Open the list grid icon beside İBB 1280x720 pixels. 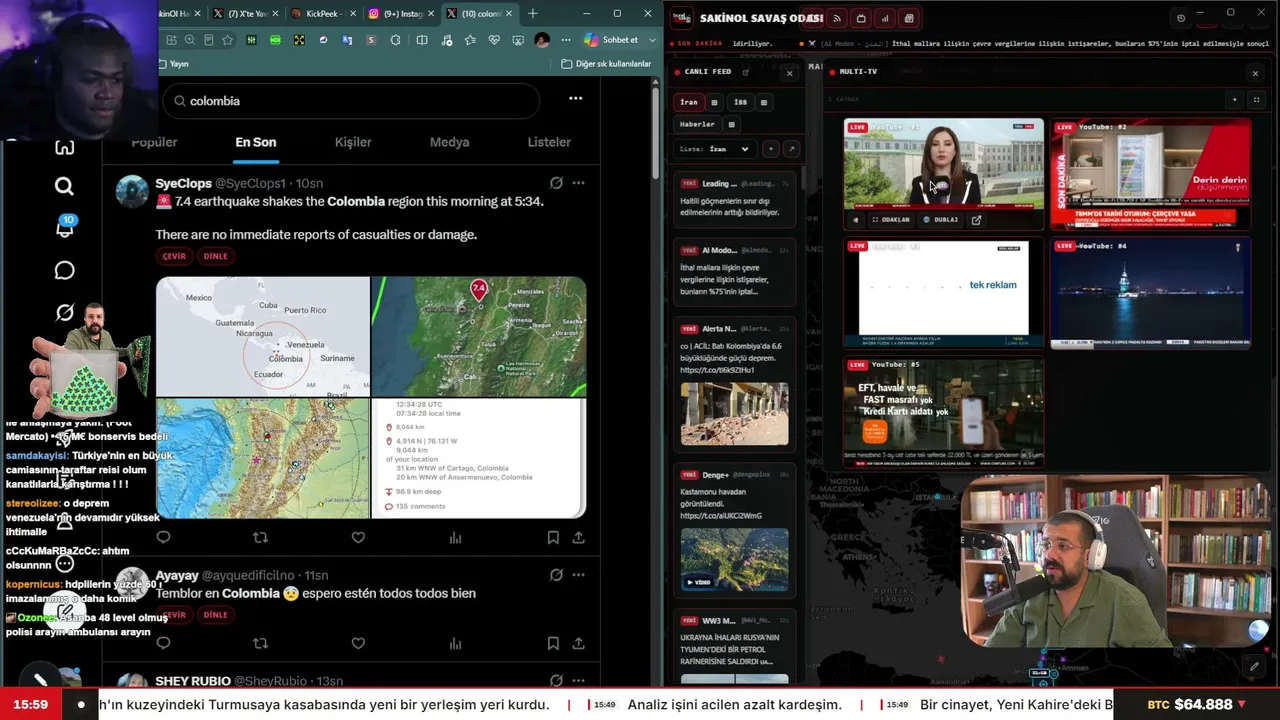[764, 102]
